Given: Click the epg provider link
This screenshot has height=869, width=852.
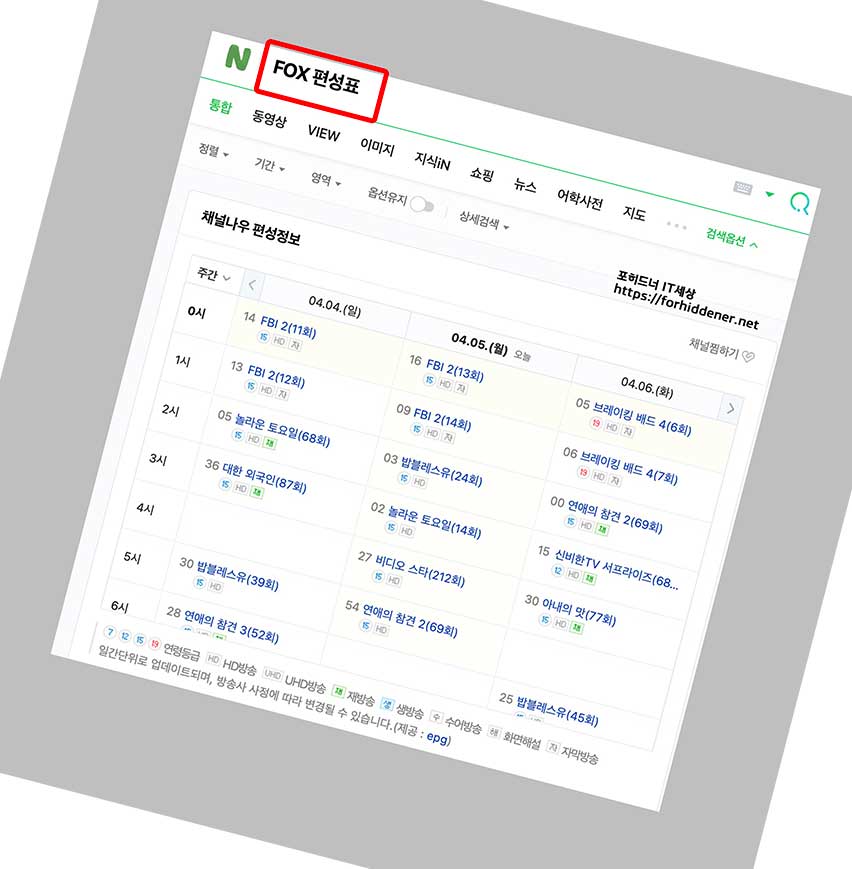Looking at the screenshot, I should tap(437, 737).
